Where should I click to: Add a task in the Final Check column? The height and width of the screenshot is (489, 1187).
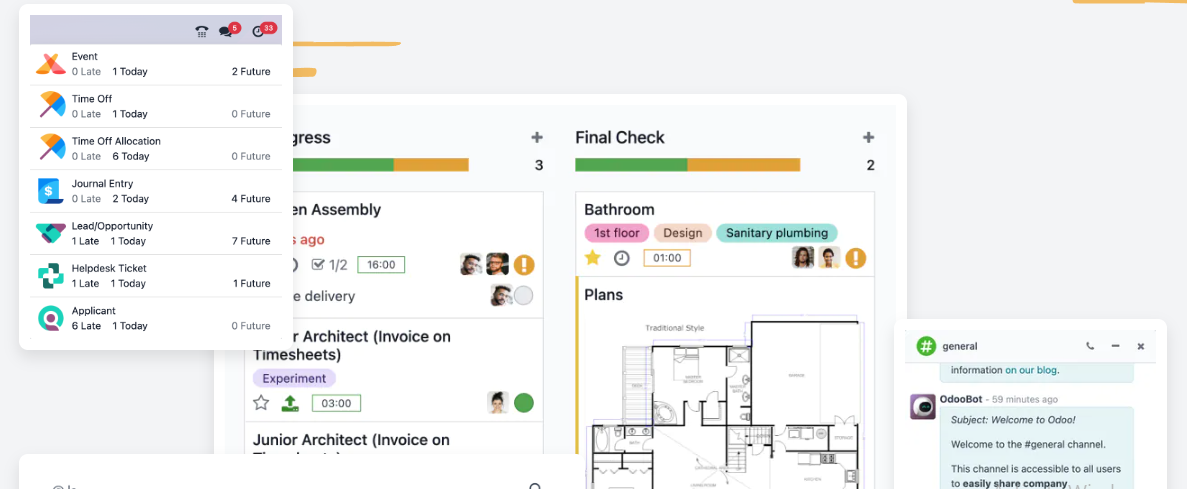pyautogui.click(x=868, y=138)
